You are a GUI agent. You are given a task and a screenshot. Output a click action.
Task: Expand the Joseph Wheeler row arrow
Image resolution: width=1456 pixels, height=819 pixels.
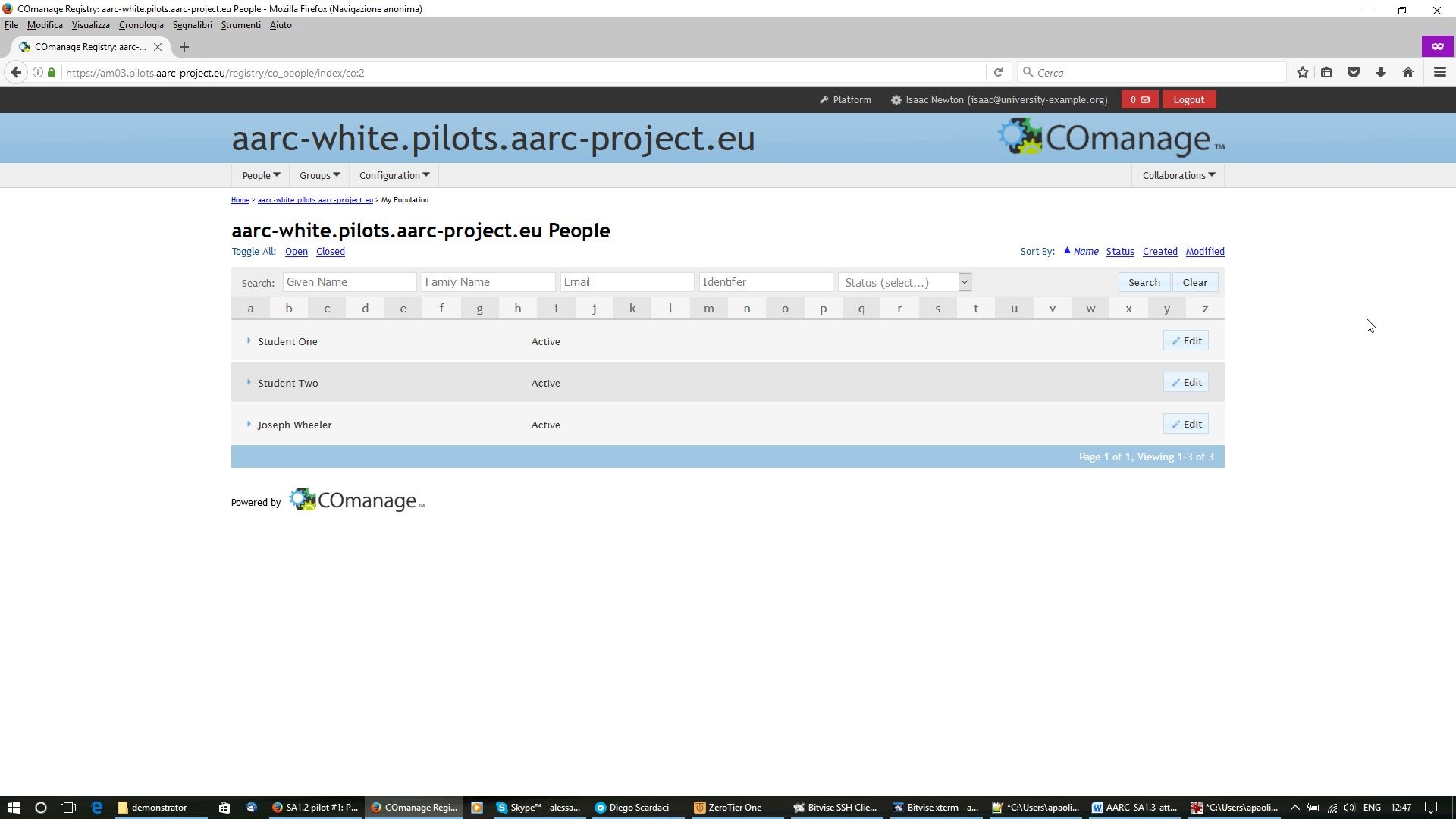pos(249,425)
